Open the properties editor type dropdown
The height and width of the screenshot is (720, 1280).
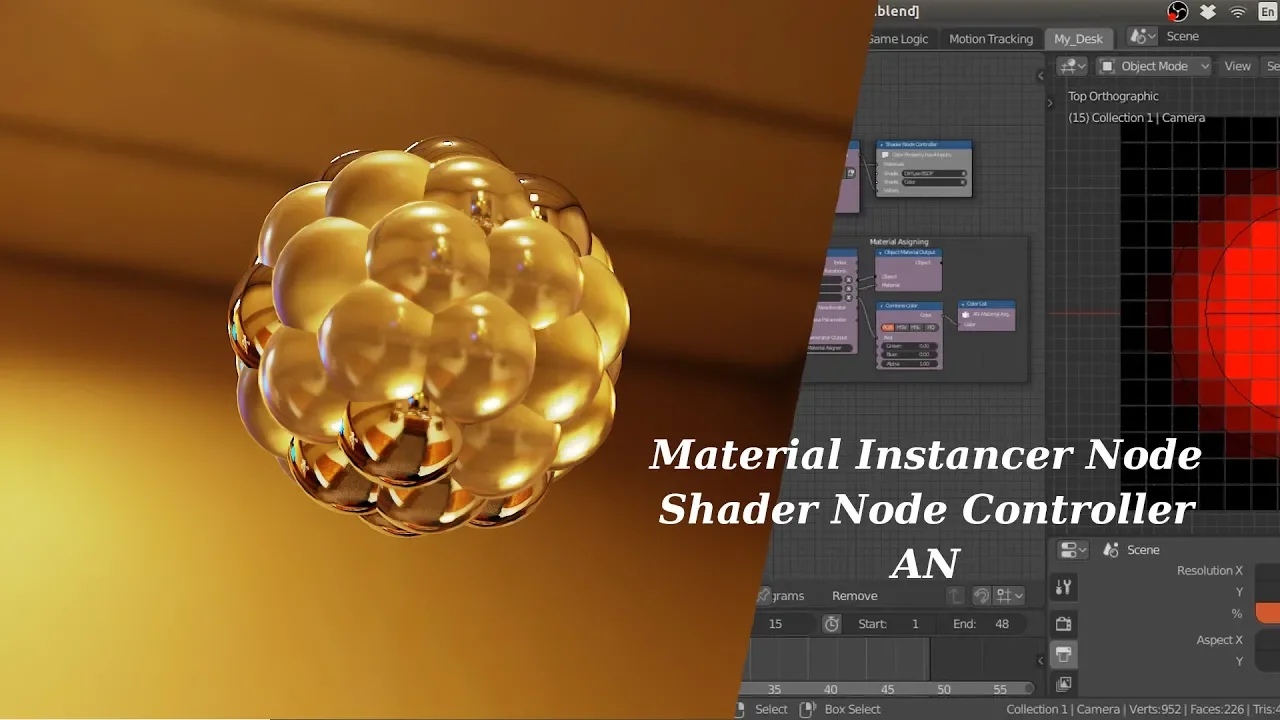pyautogui.click(x=1073, y=550)
